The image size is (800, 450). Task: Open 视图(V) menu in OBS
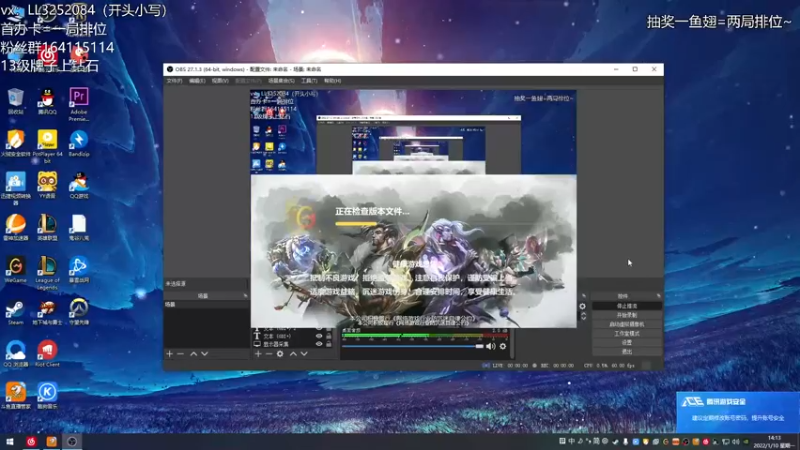click(x=220, y=81)
